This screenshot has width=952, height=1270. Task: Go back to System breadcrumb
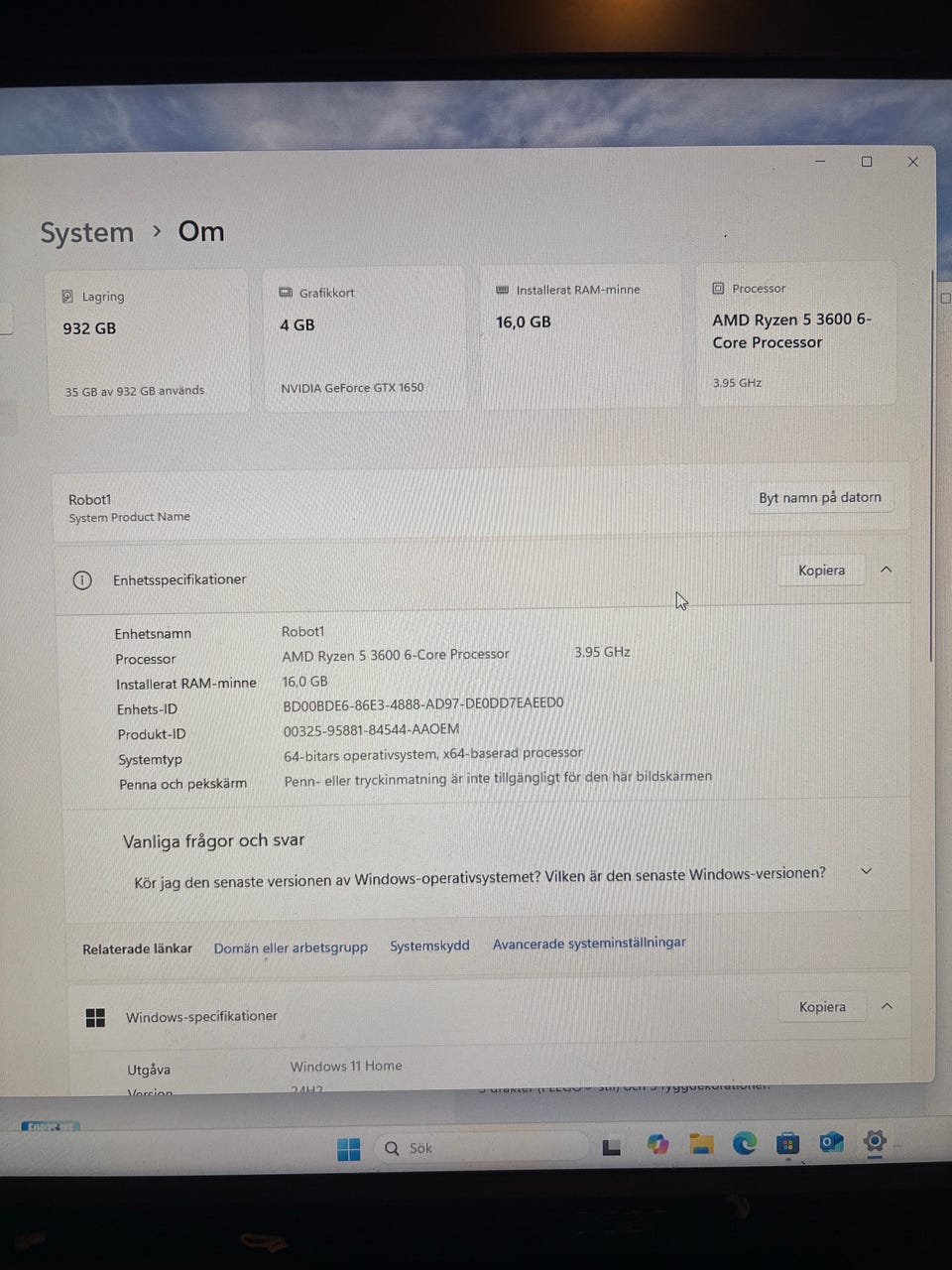[86, 233]
